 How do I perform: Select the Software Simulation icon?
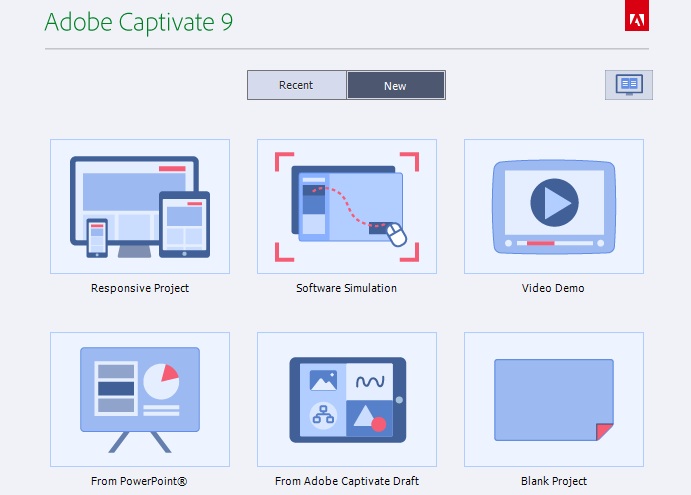pos(347,206)
